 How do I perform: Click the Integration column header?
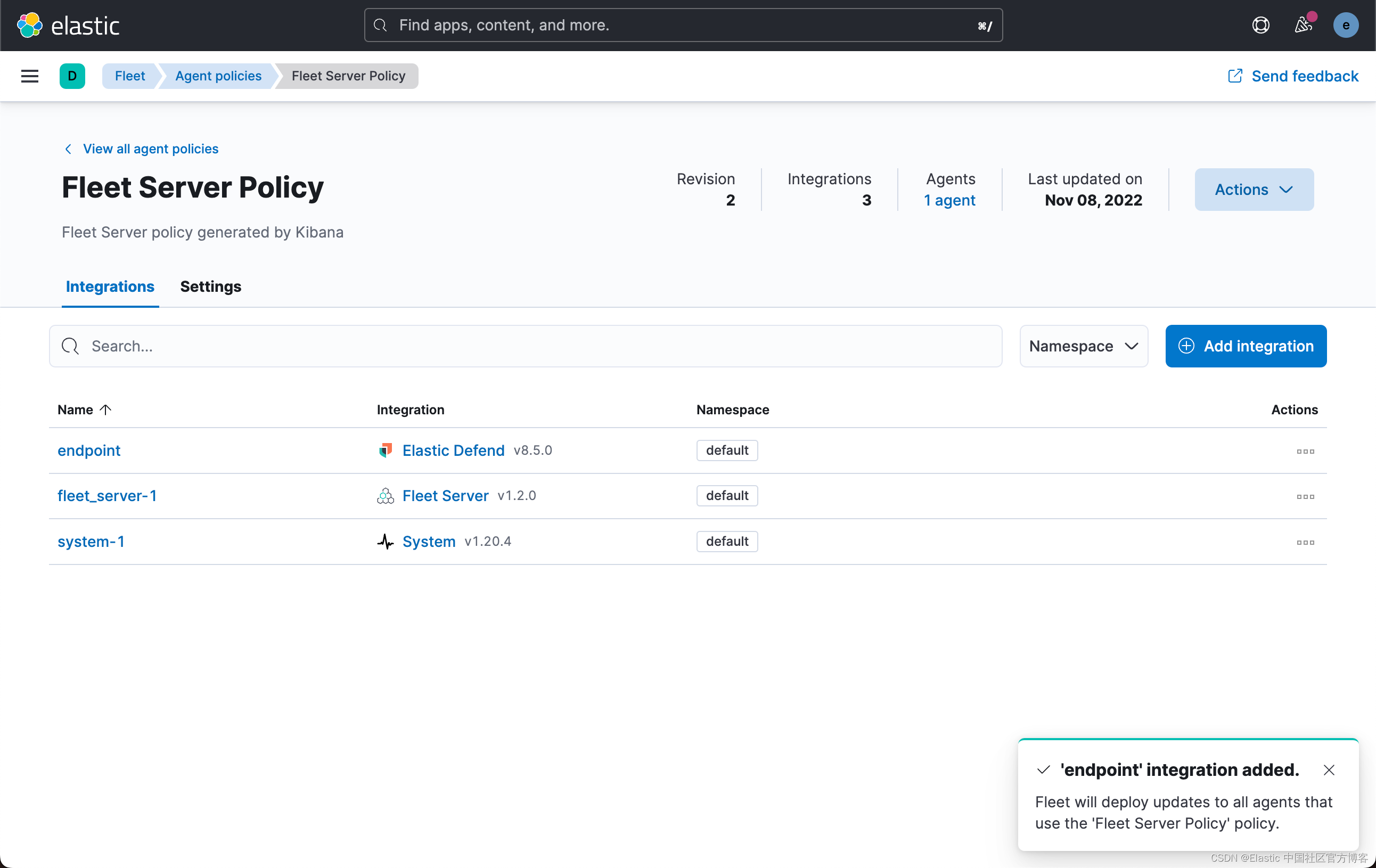pos(410,410)
